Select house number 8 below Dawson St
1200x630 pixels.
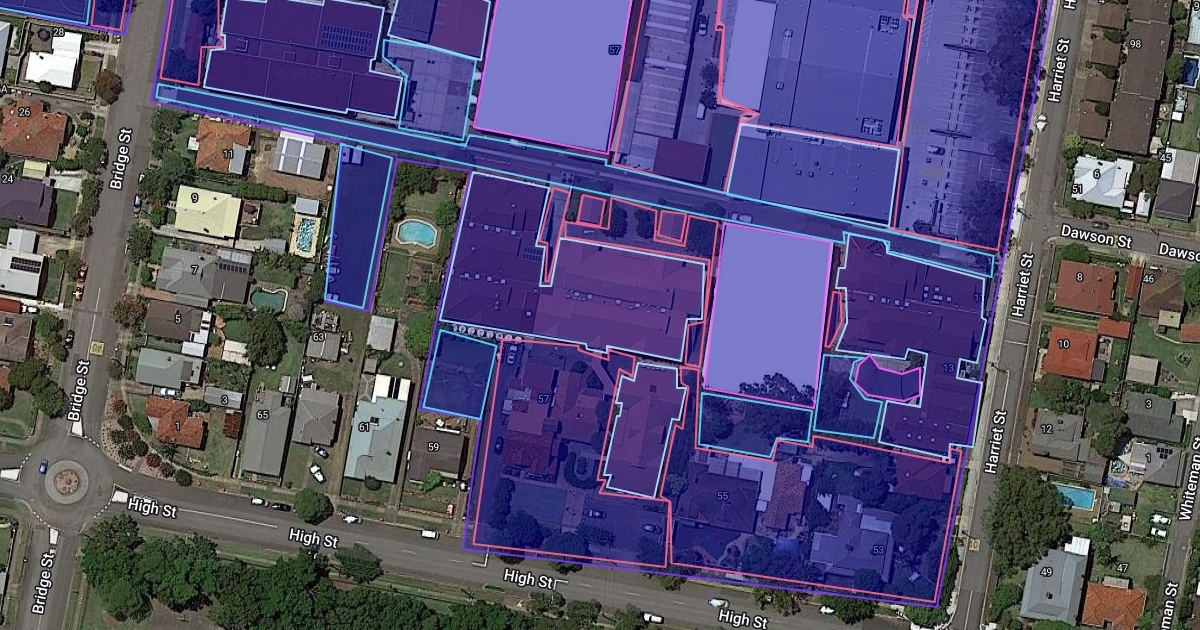click(1080, 277)
